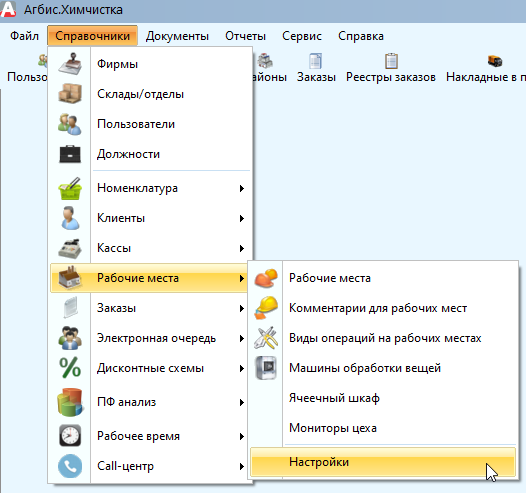Click the Накладные truck toolbar icon
The image size is (526, 493).
(x=495, y=61)
